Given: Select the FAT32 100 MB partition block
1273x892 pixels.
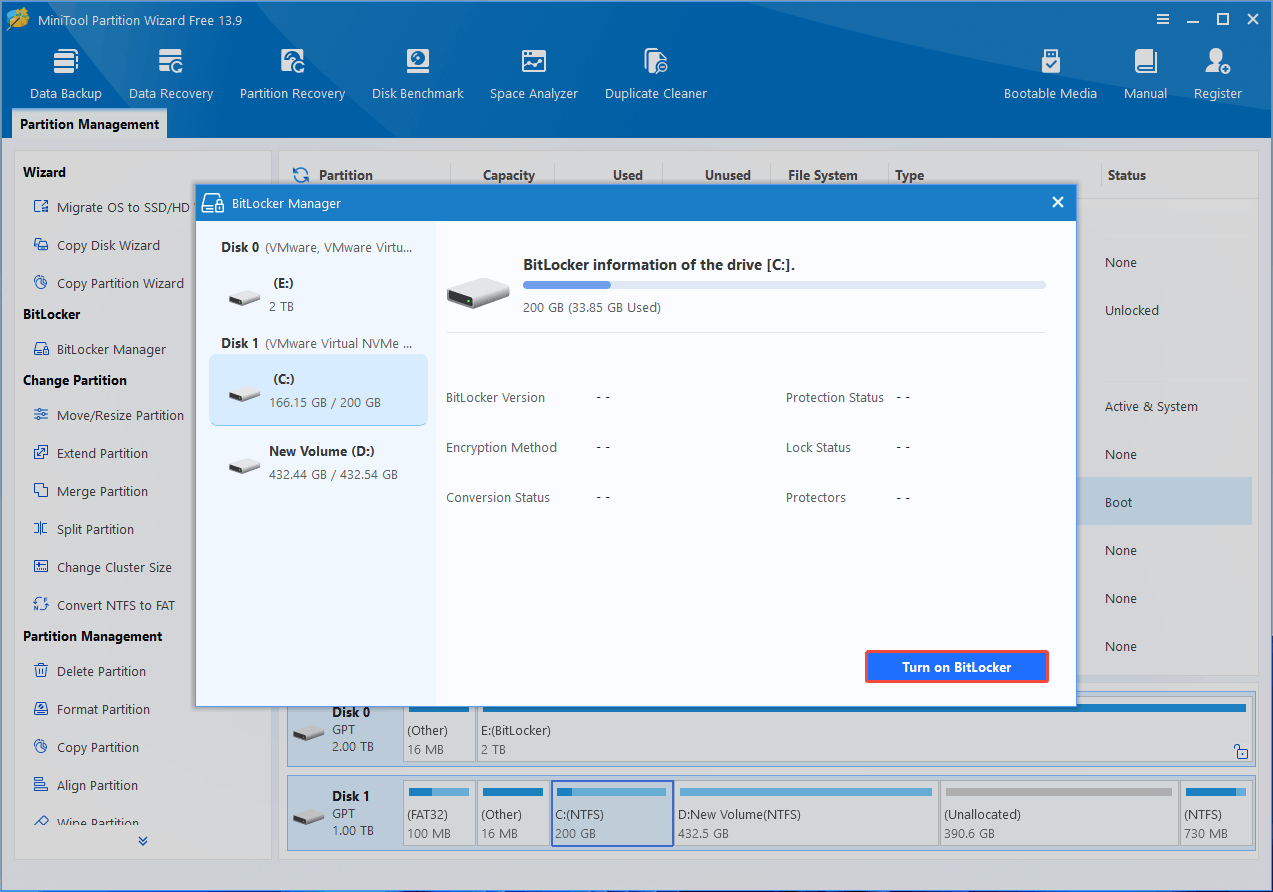Looking at the screenshot, I should pyautogui.click(x=439, y=813).
